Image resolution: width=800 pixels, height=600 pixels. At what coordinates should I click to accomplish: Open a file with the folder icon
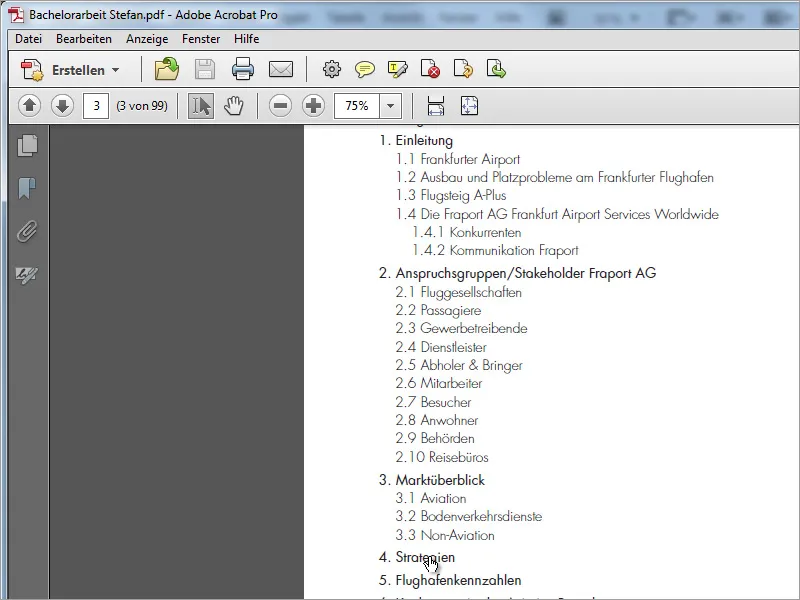click(166, 69)
